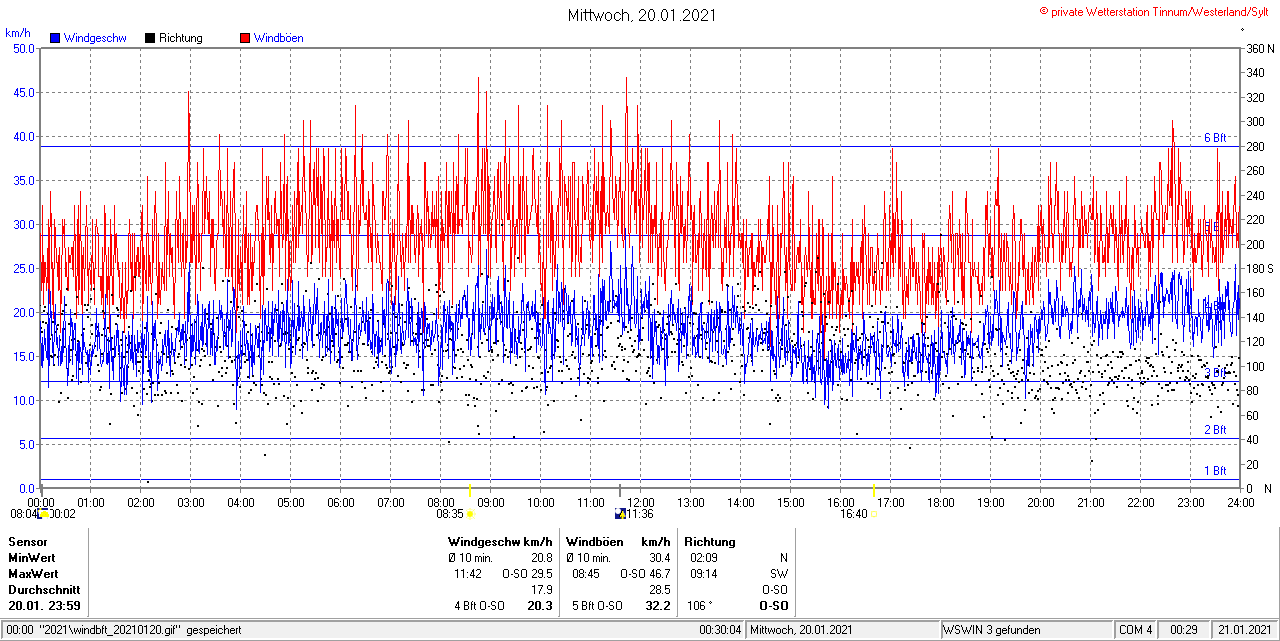Click the wind speed minimum value 20.8
The width and height of the screenshot is (1280, 641).
click(x=542, y=558)
